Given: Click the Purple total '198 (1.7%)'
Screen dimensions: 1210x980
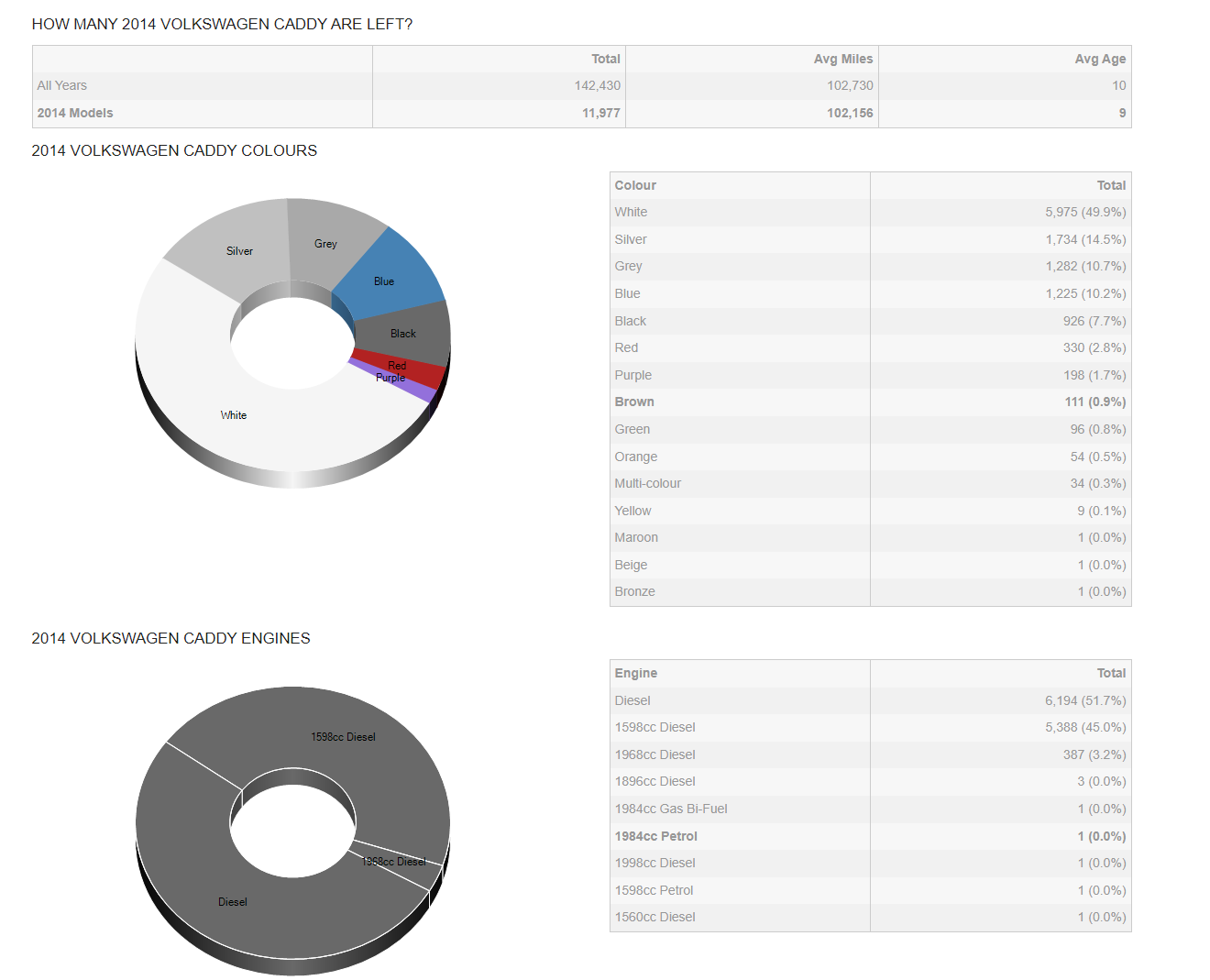Looking at the screenshot, I should 1094,375.
